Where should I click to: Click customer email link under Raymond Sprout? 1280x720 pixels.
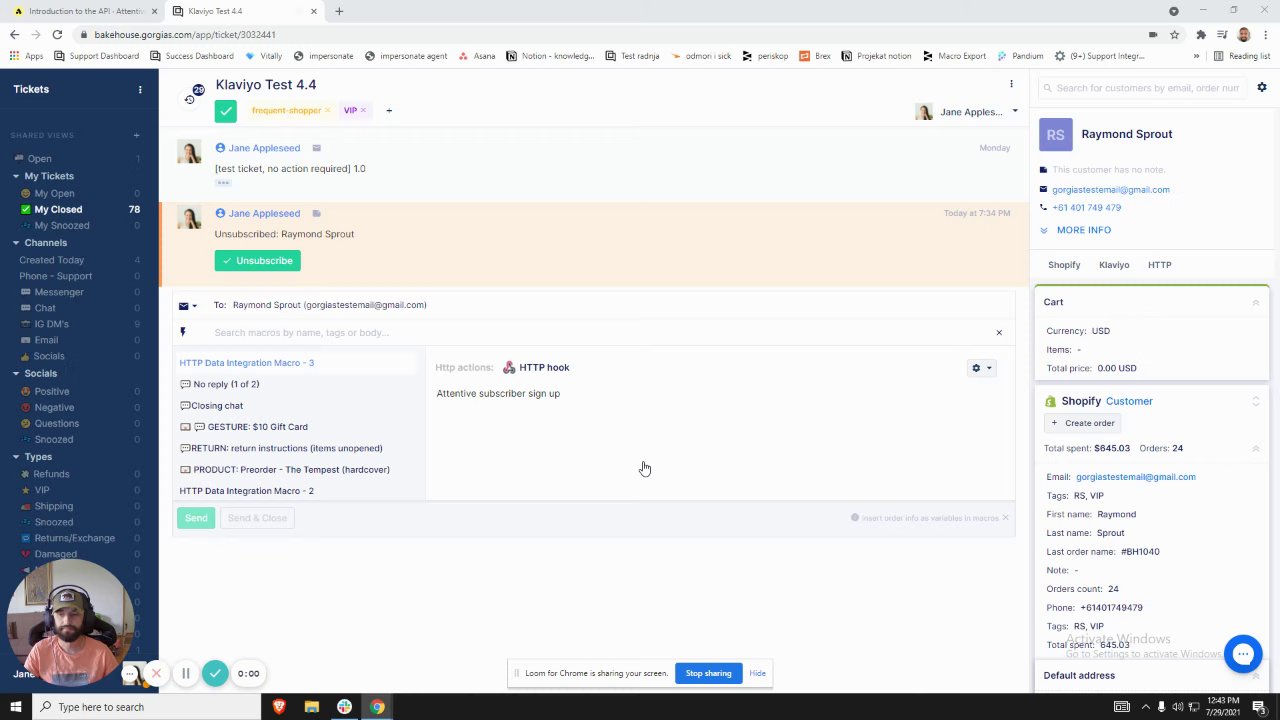tap(1110, 190)
